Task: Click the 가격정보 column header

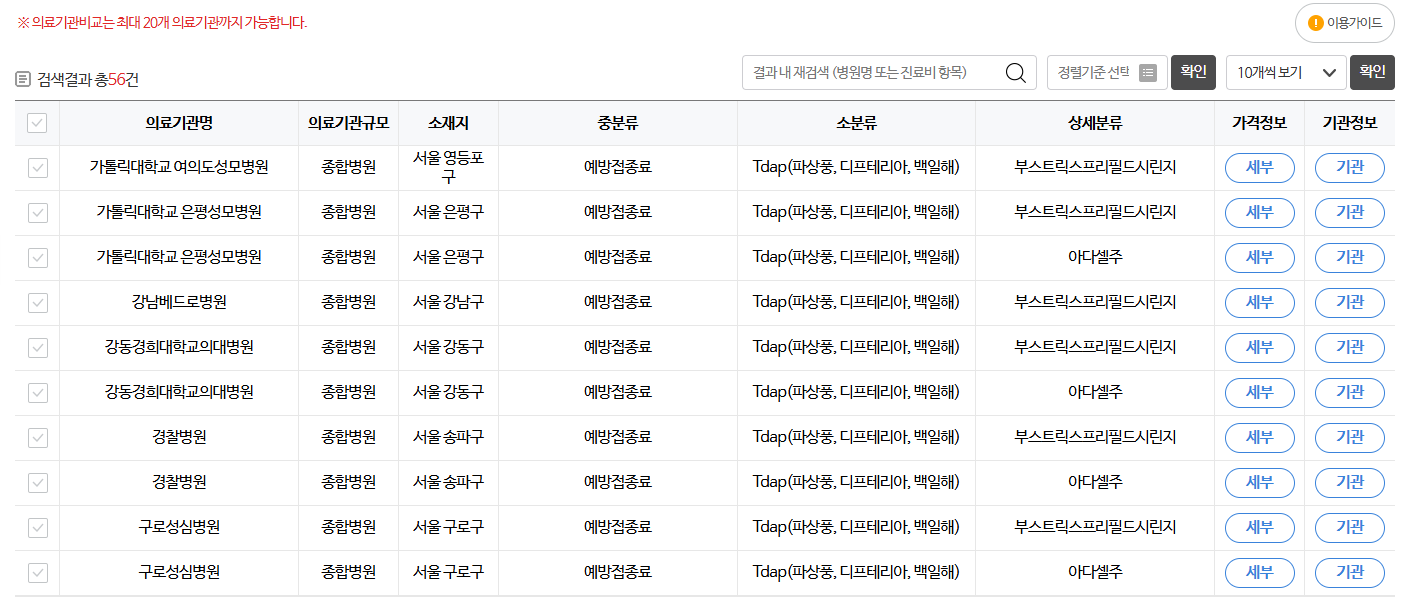Action: click(1259, 123)
